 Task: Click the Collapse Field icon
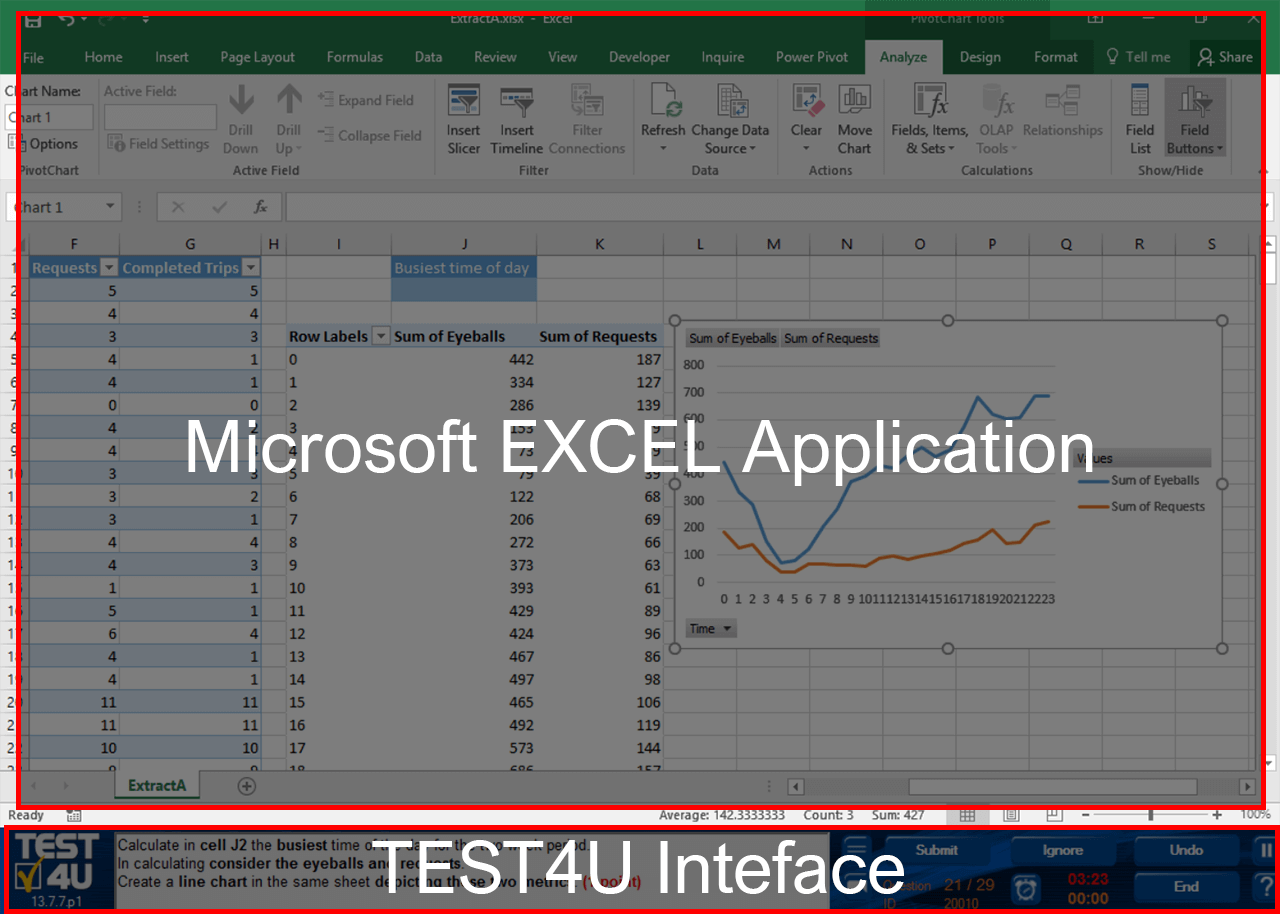click(x=326, y=135)
